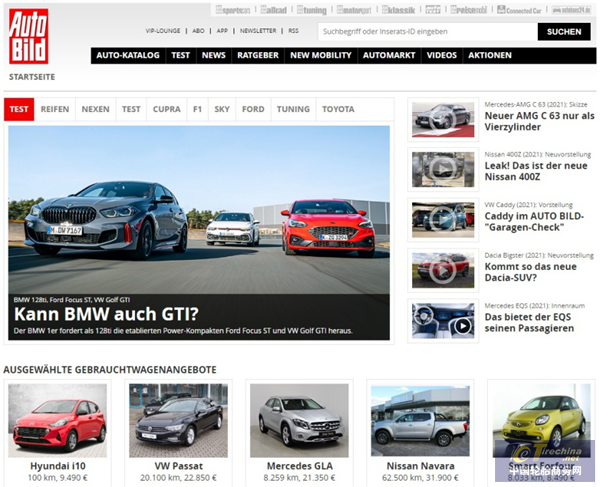Select the TUNING tab in slider
Screen dimensions: 600x487
click(293, 109)
